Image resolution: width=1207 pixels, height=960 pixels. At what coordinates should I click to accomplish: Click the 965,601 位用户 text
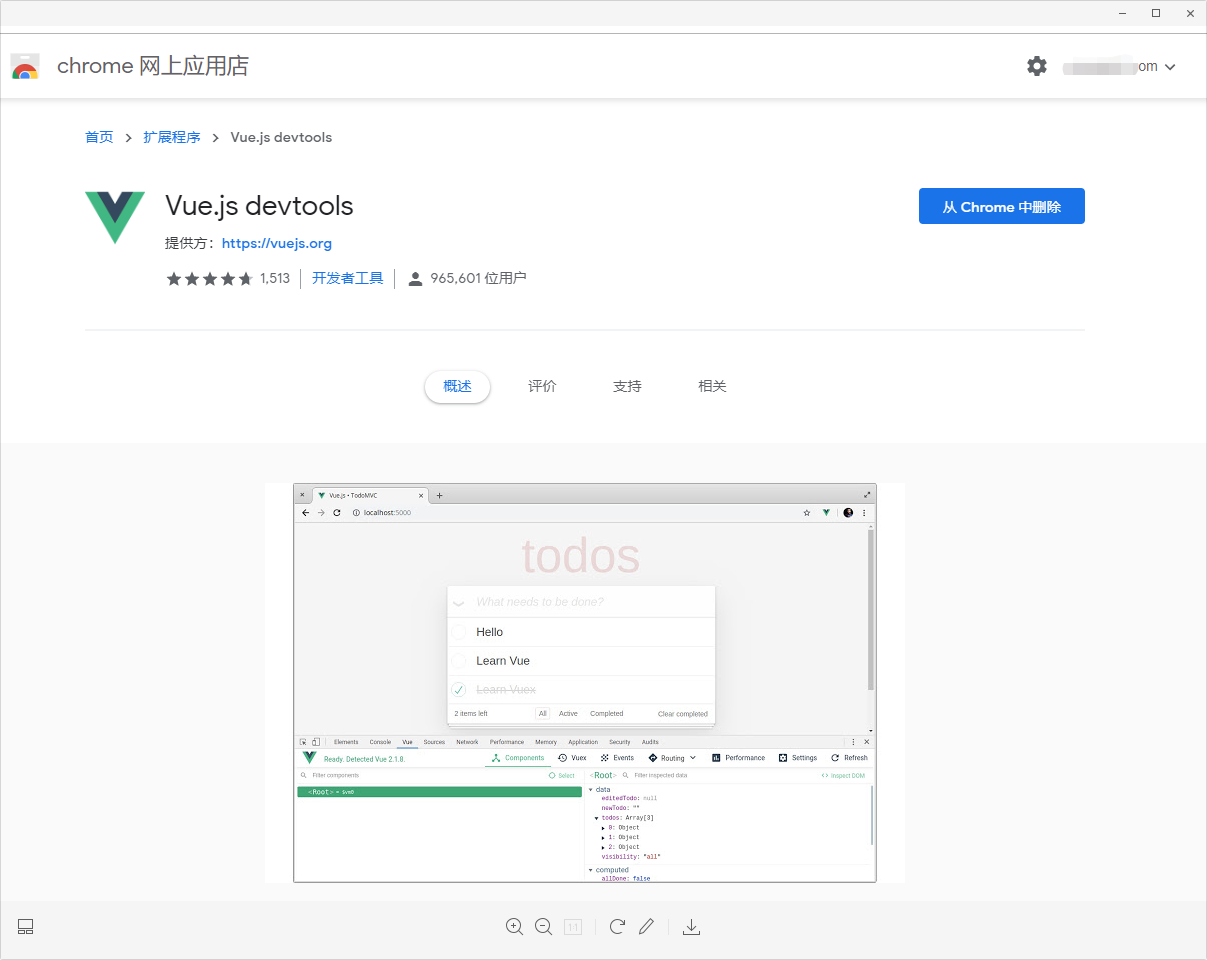point(478,278)
